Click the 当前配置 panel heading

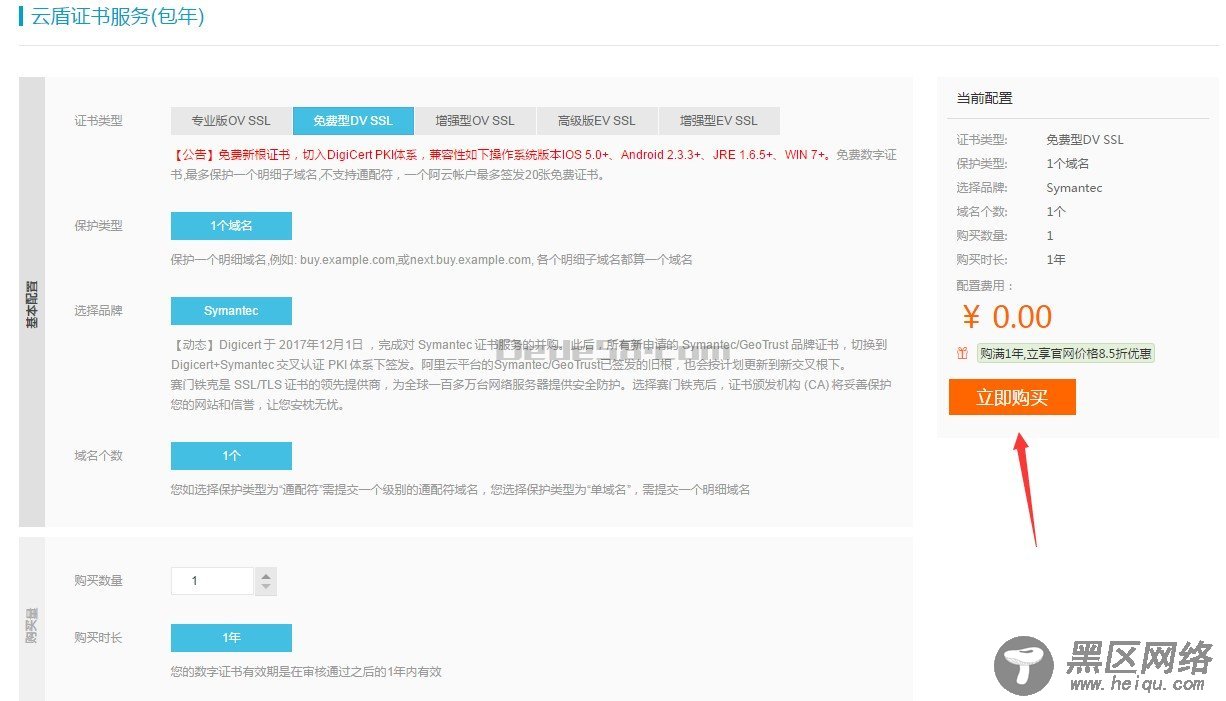(x=984, y=98)
